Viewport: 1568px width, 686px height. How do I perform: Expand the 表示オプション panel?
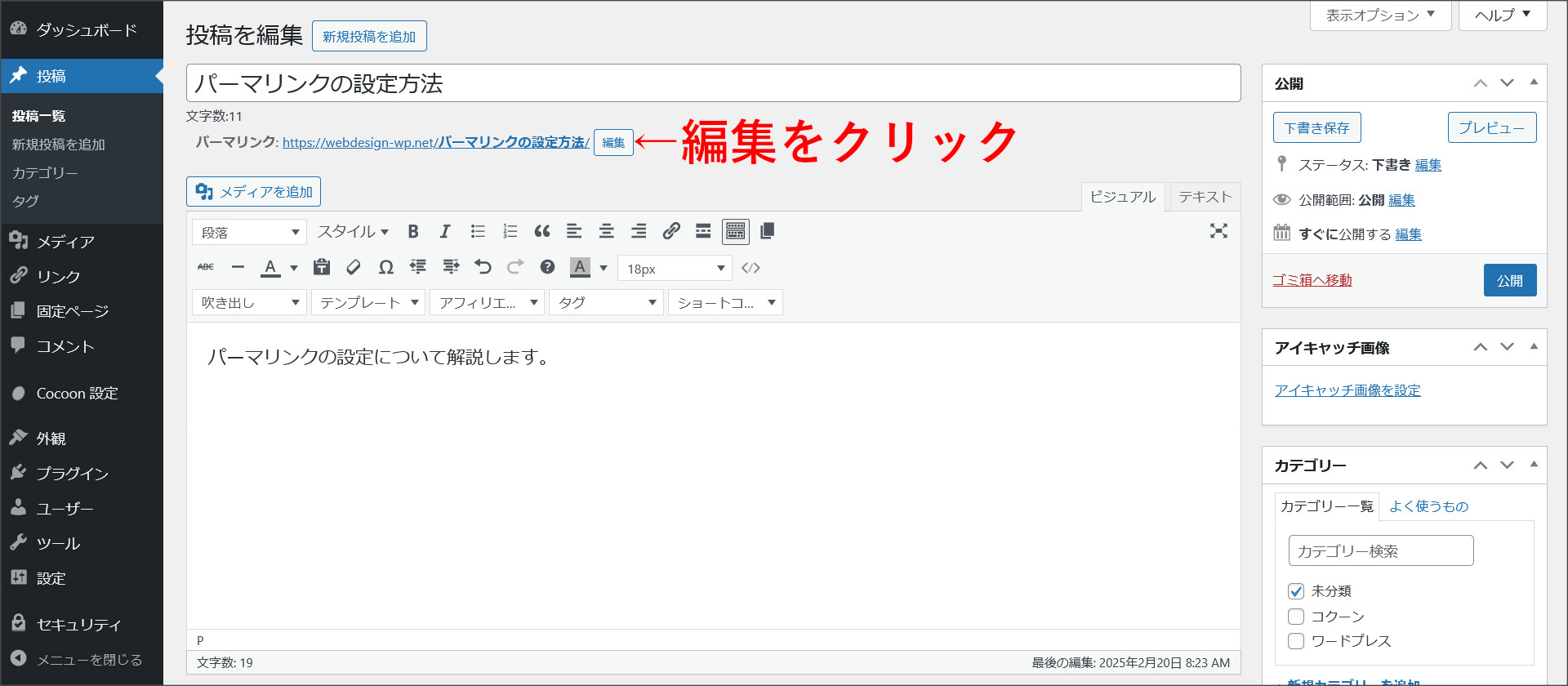coord(1380,16)
